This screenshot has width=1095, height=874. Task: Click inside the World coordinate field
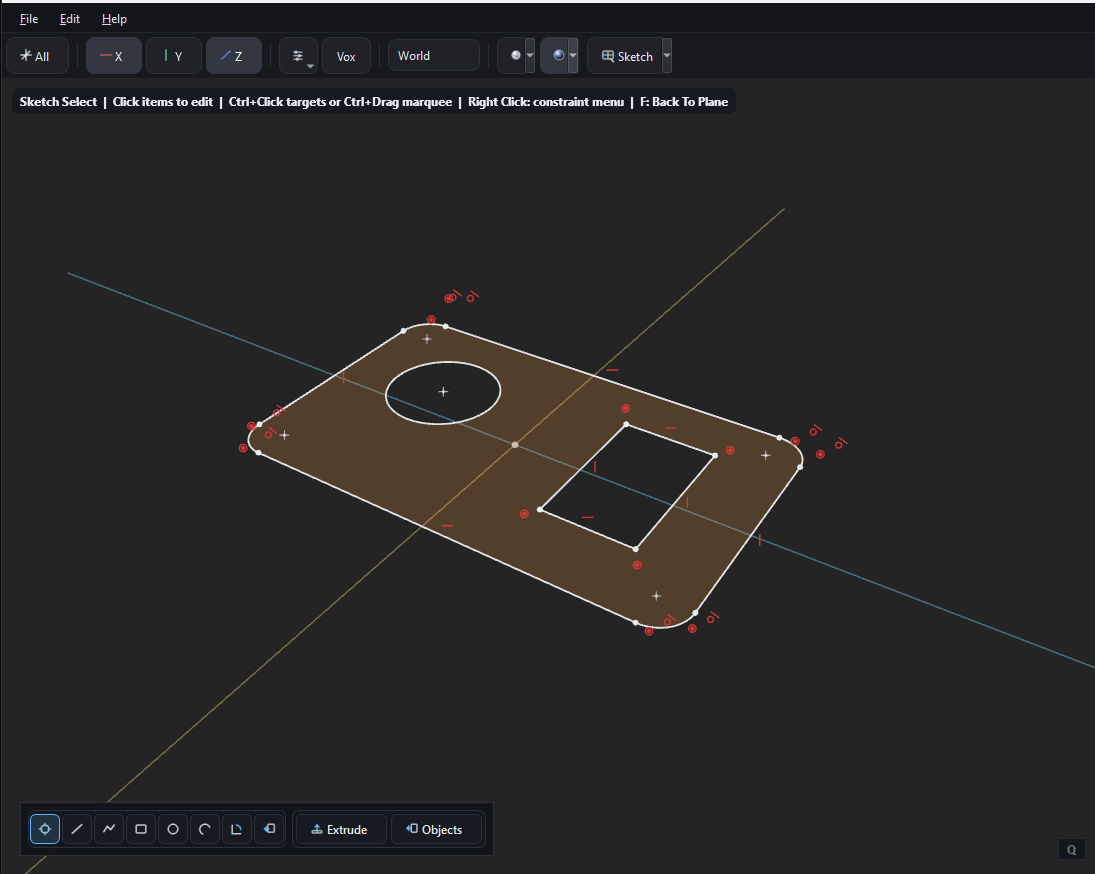[433, 55]
